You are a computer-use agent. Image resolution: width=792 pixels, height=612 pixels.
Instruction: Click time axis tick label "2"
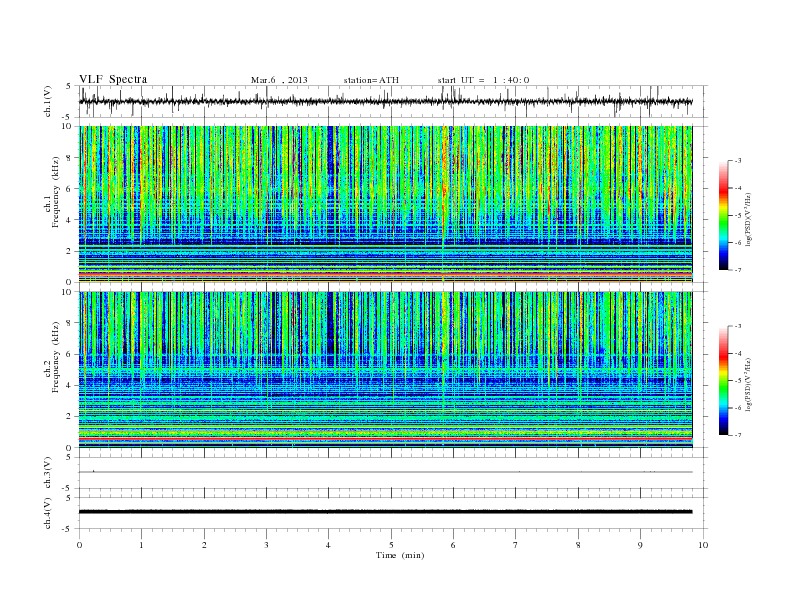pos(204,545)
